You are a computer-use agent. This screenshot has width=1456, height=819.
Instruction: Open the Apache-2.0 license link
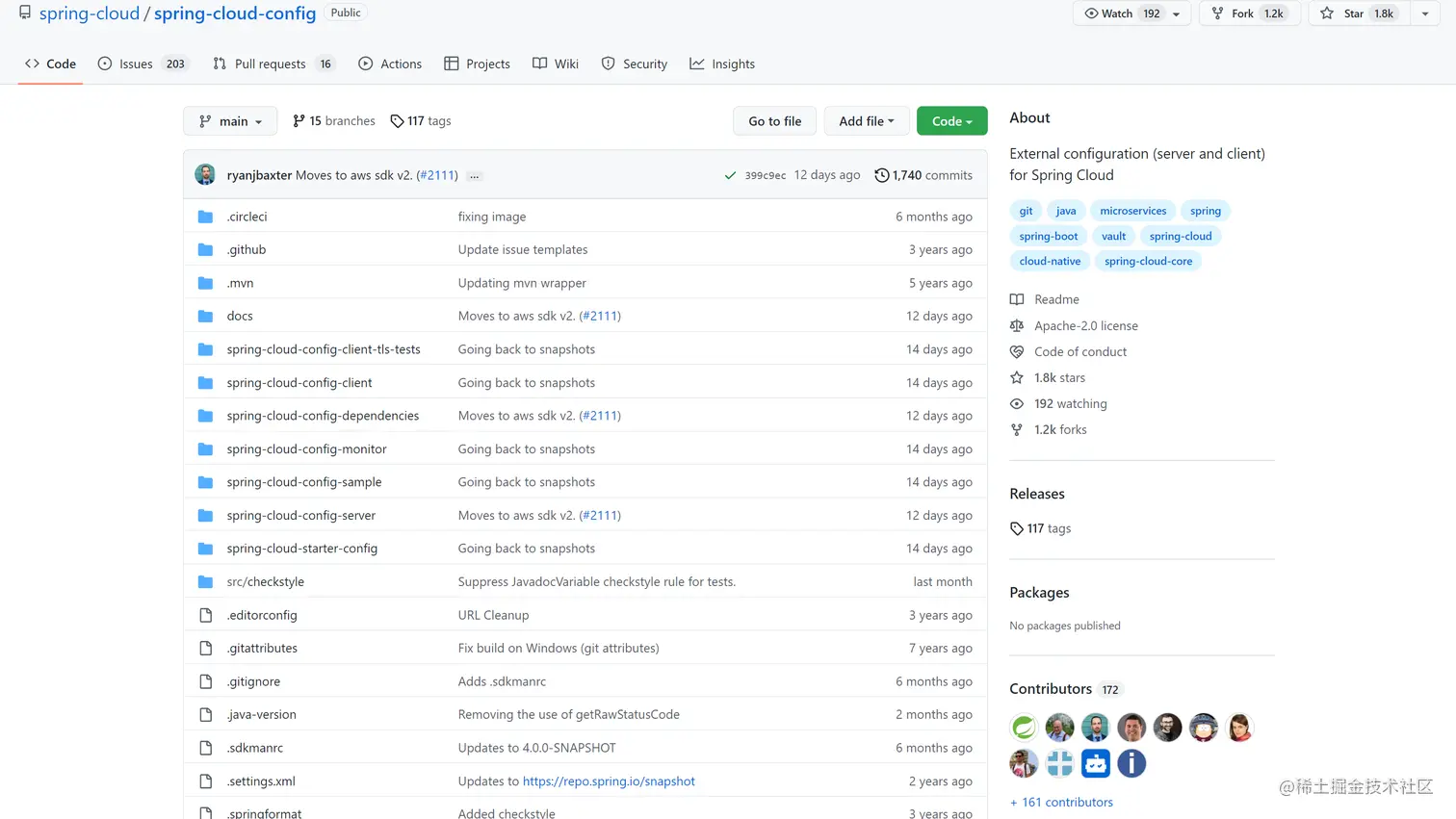tap(1086, 325)
